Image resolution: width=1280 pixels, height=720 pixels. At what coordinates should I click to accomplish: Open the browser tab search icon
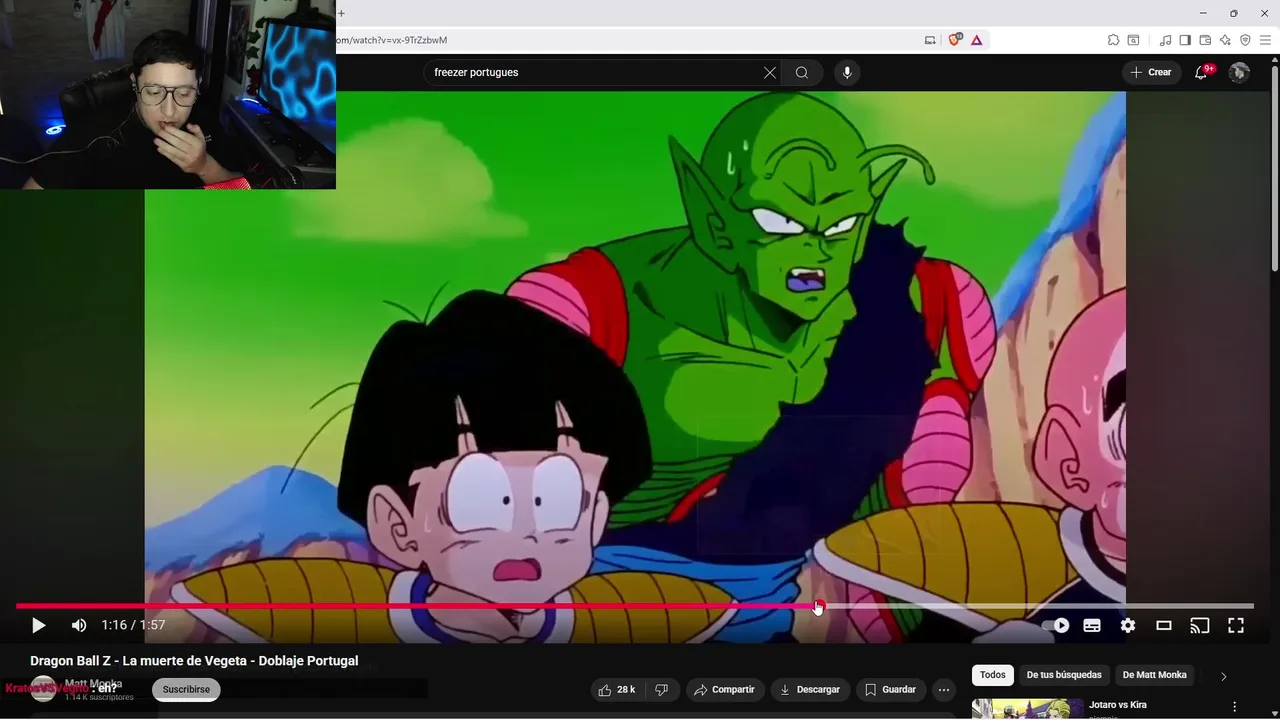click(x=1133, y=40)
